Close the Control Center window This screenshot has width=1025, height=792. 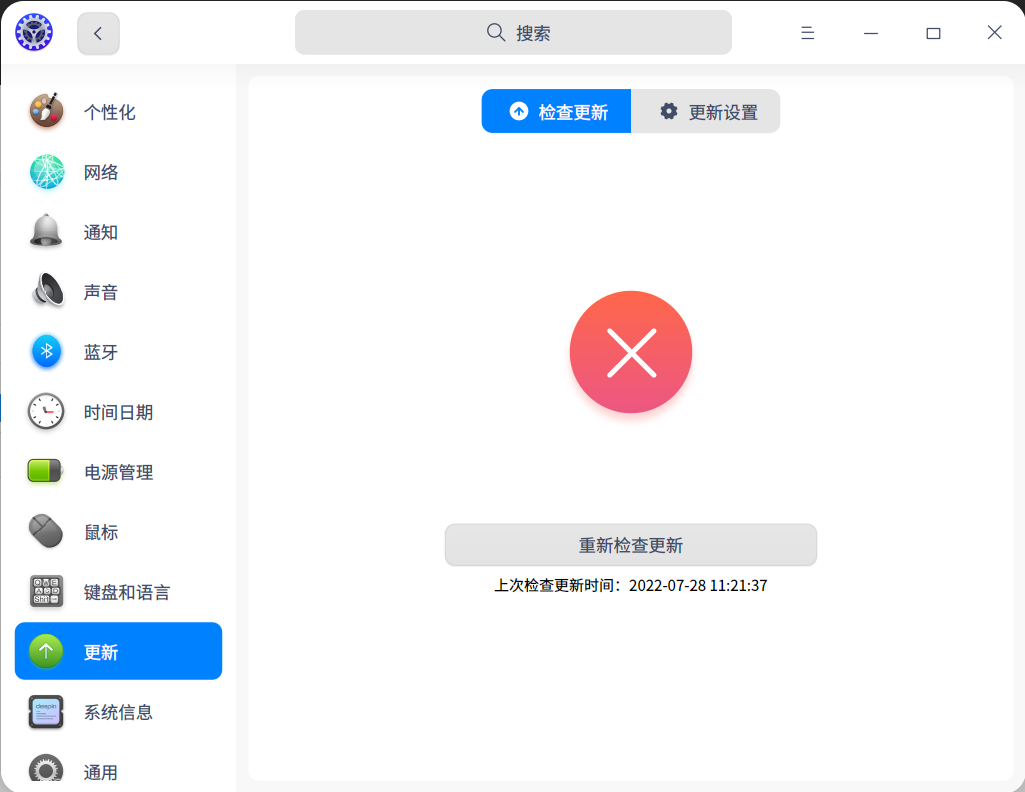[994, 33]
